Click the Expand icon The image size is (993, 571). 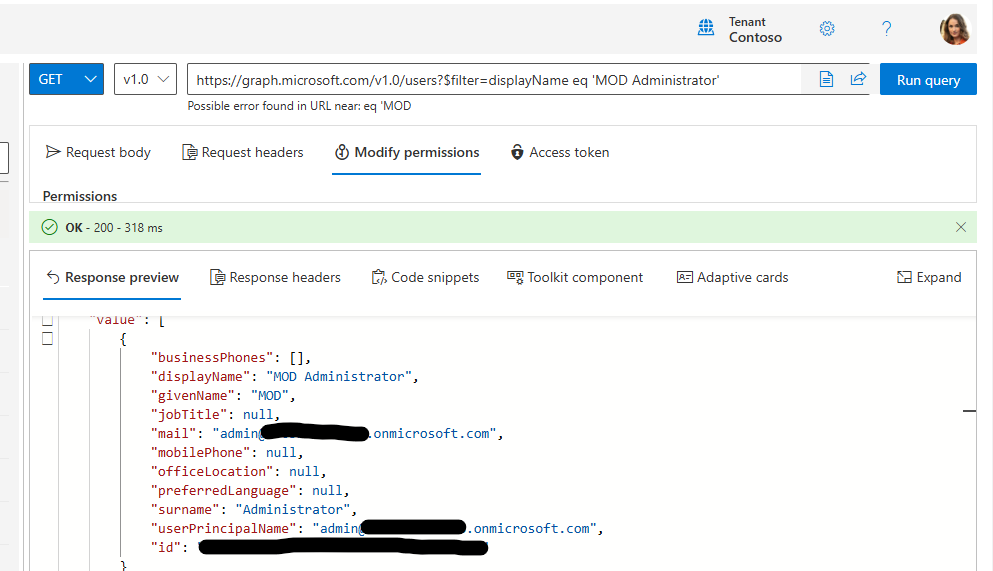click(x=904, y=277)
